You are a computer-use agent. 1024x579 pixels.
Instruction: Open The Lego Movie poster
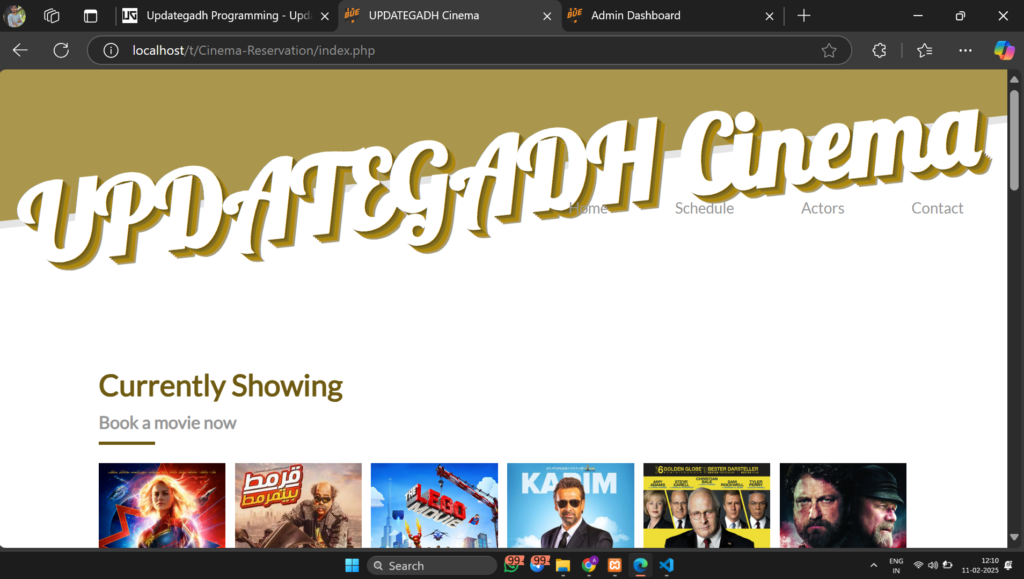click(434, 505)
